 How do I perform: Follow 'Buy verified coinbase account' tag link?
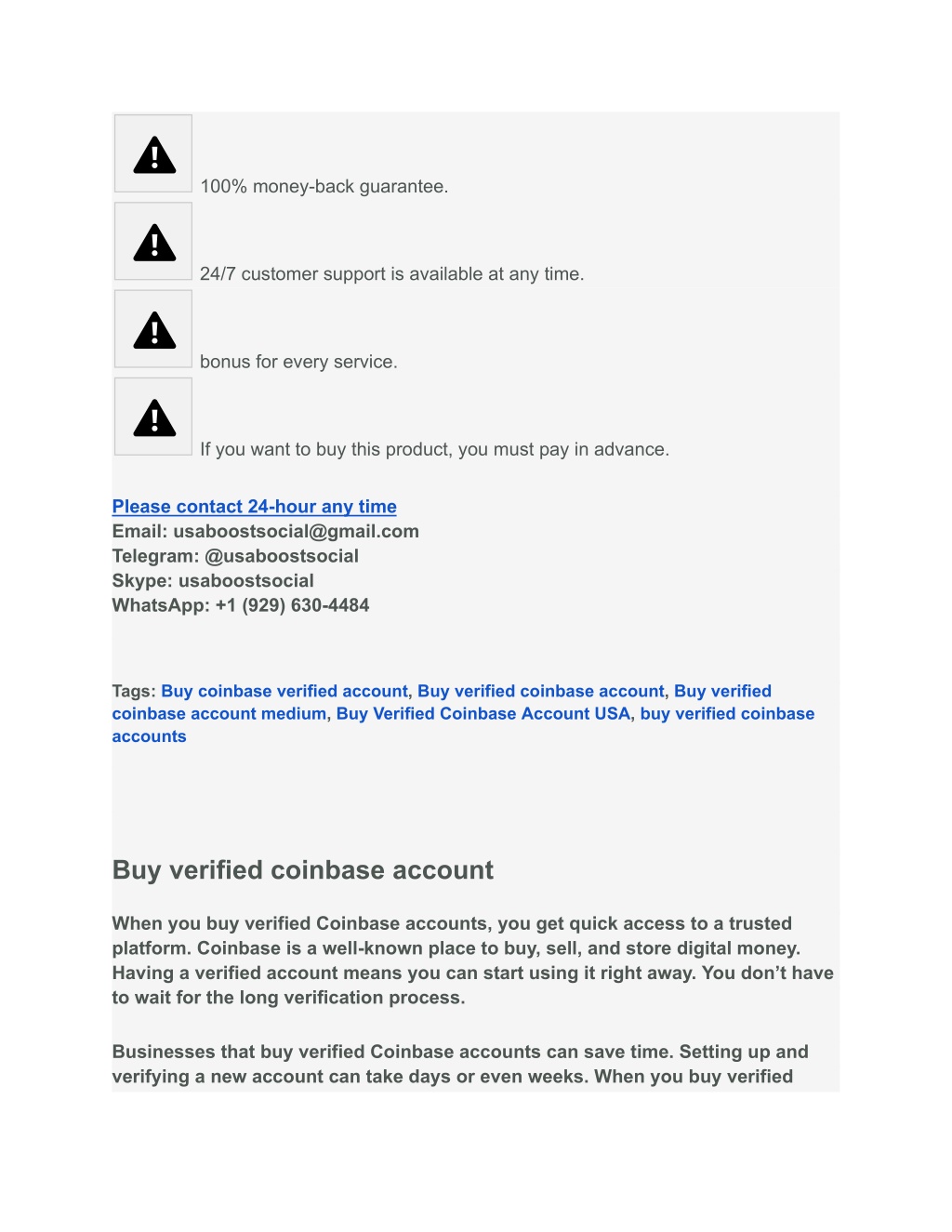[x=541, y=691]
